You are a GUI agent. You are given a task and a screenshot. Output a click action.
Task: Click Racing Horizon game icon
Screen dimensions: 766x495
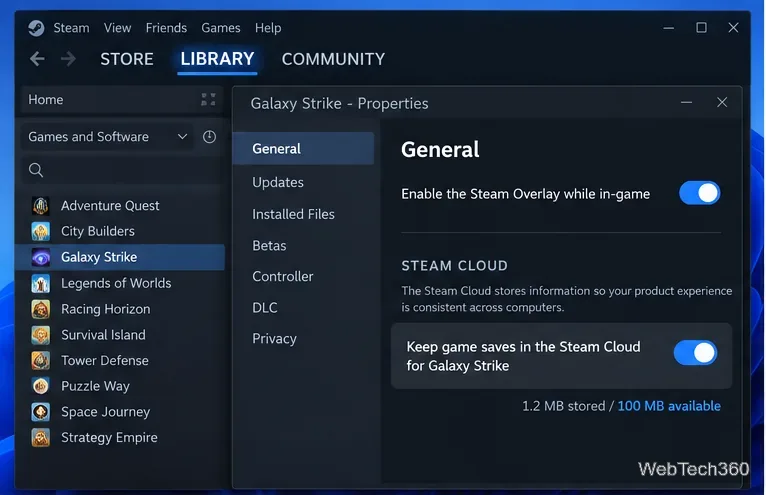tap(41, 309)
